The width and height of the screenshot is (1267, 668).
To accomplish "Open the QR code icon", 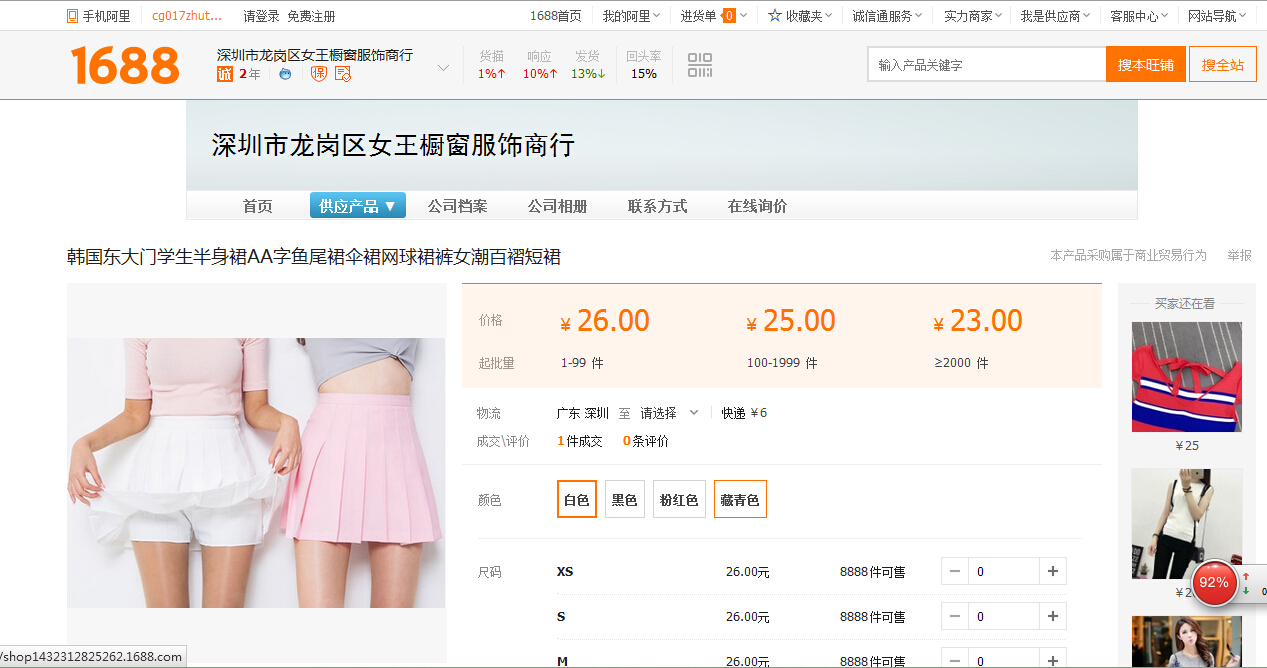I will [700, 66].
